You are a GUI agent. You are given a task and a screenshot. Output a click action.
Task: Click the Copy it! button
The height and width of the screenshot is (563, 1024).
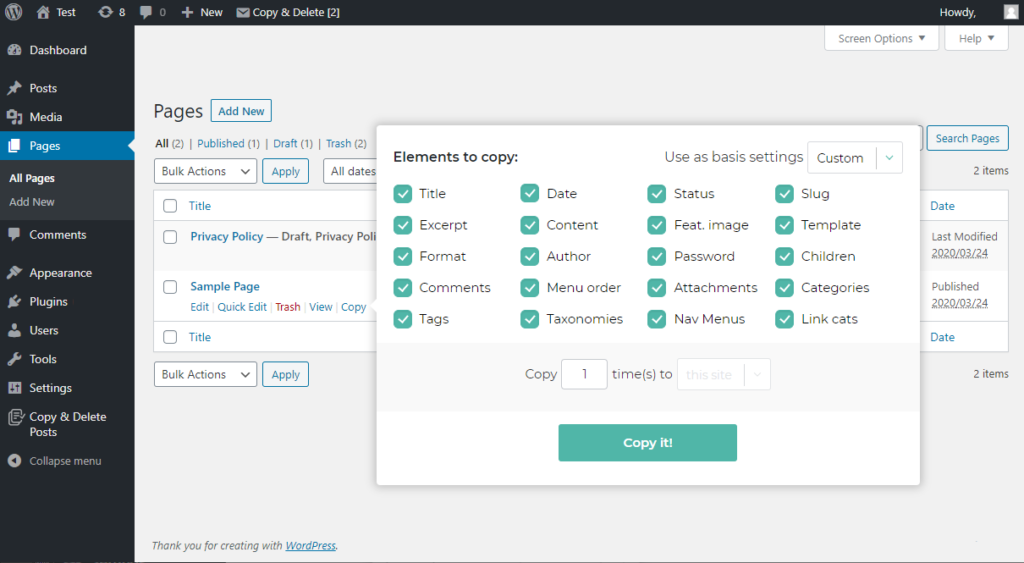pos(647,443)
